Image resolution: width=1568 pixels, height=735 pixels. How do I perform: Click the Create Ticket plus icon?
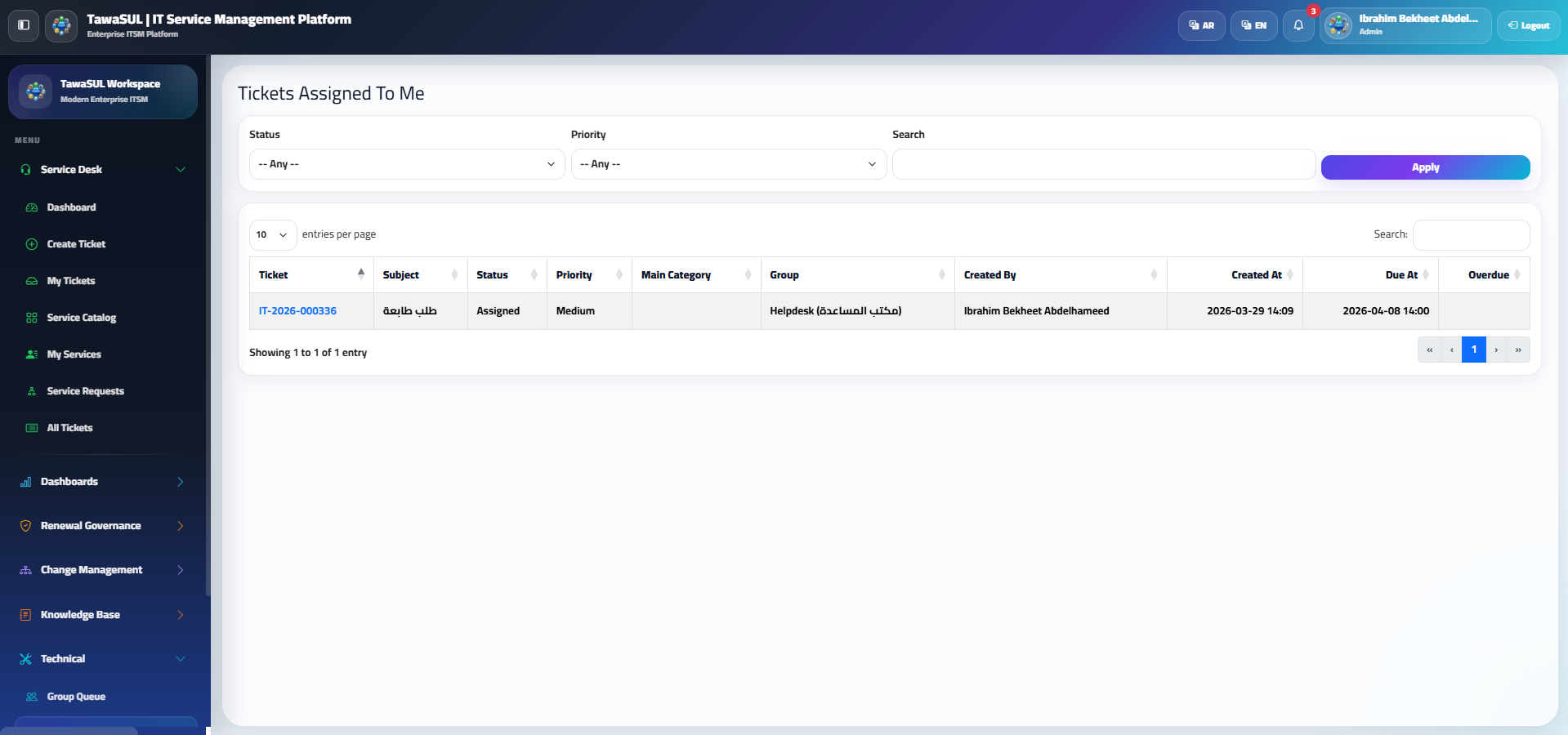[x=32, y=244]
